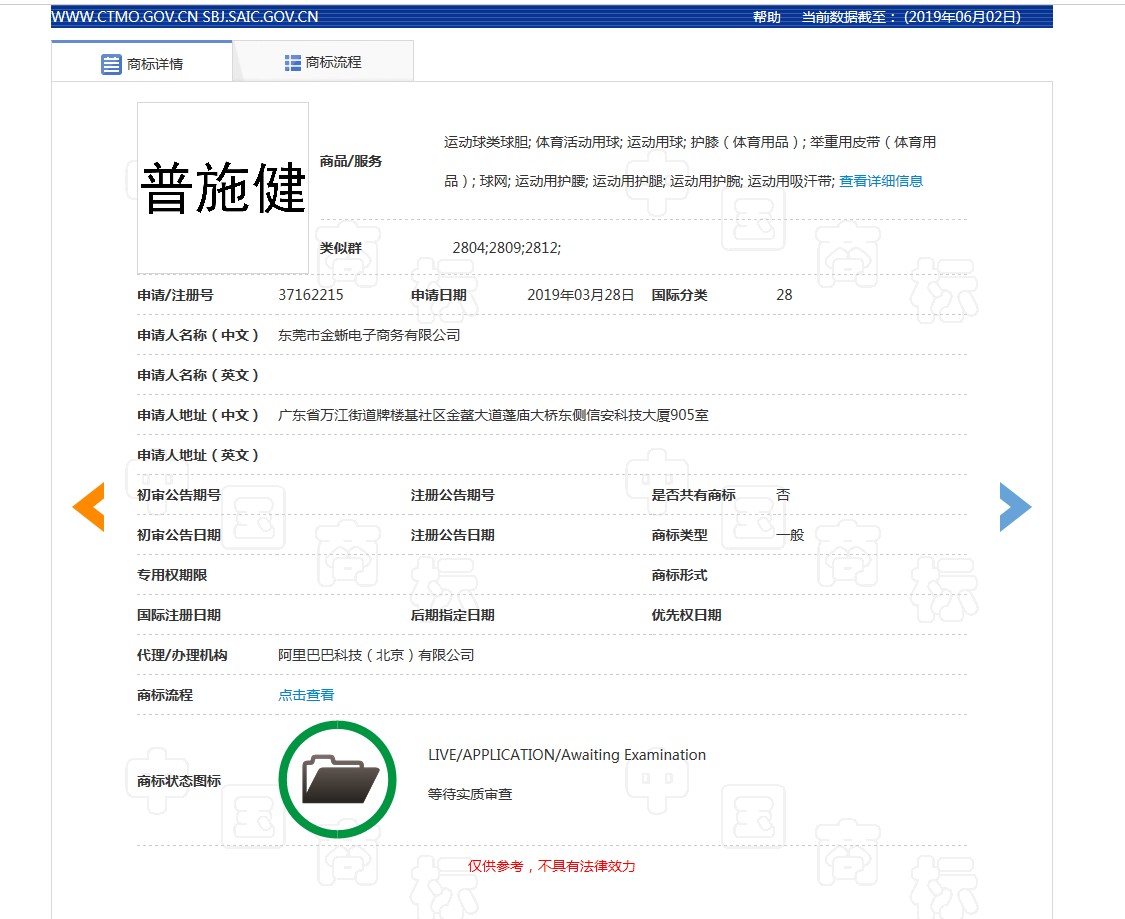This screenshot has height=919, width=1125.
Task: Click the list icon on 商标详情 tab
Action: (x=111, y=64)
